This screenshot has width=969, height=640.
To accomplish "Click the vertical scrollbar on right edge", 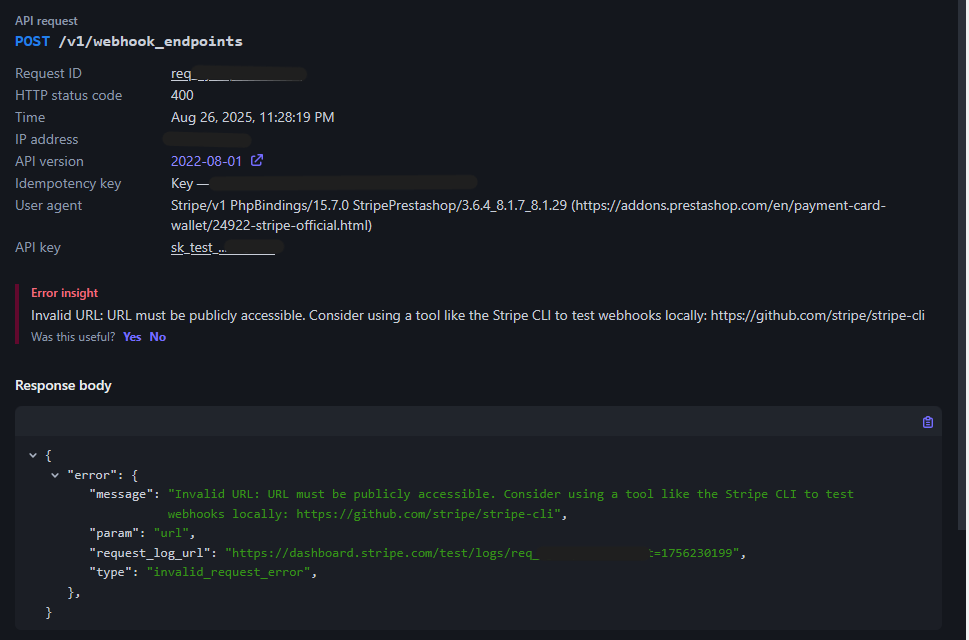I will 962,264.
